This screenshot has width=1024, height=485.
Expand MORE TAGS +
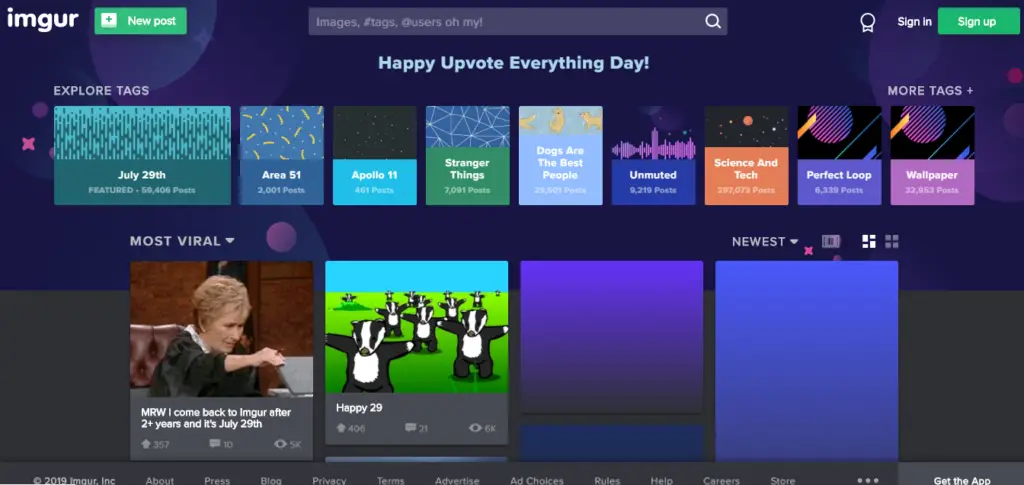coord(930,91)
